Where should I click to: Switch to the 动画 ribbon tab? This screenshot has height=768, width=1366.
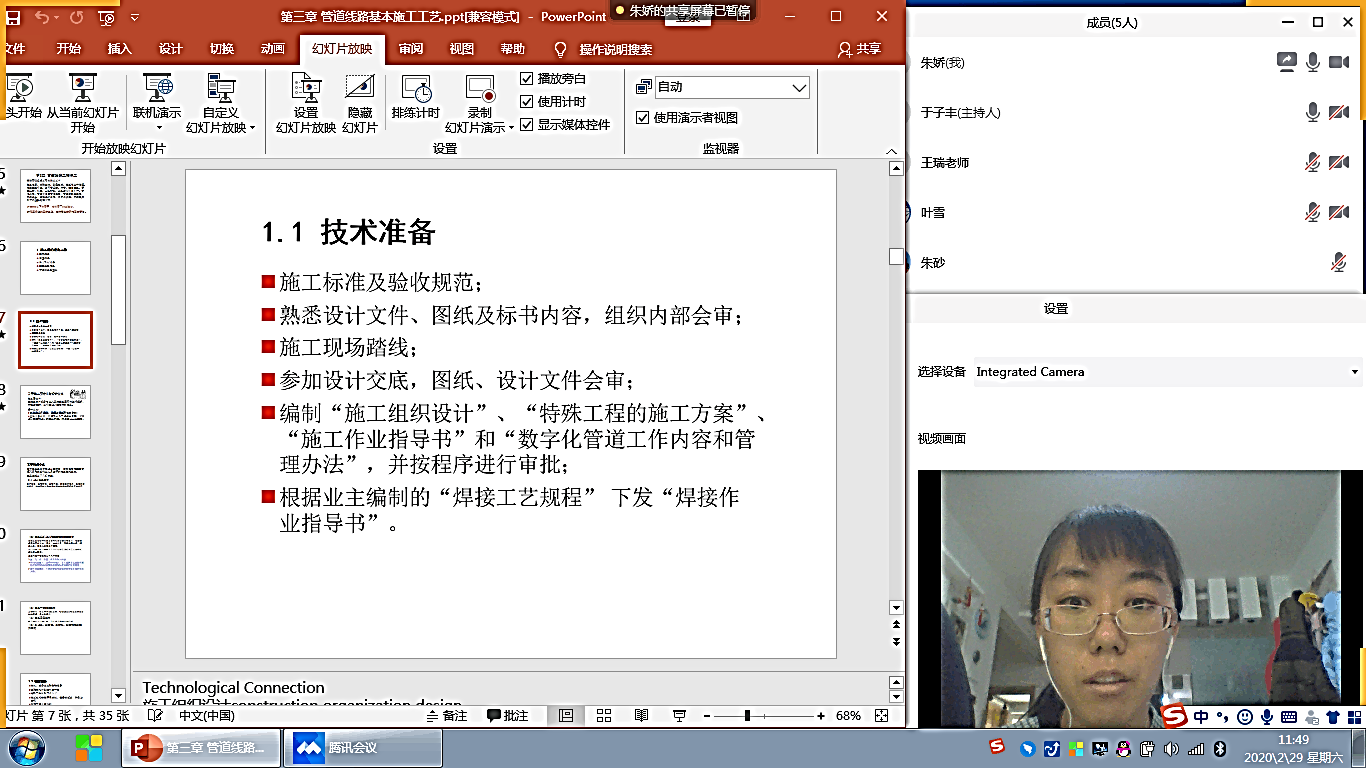point(272,49)
